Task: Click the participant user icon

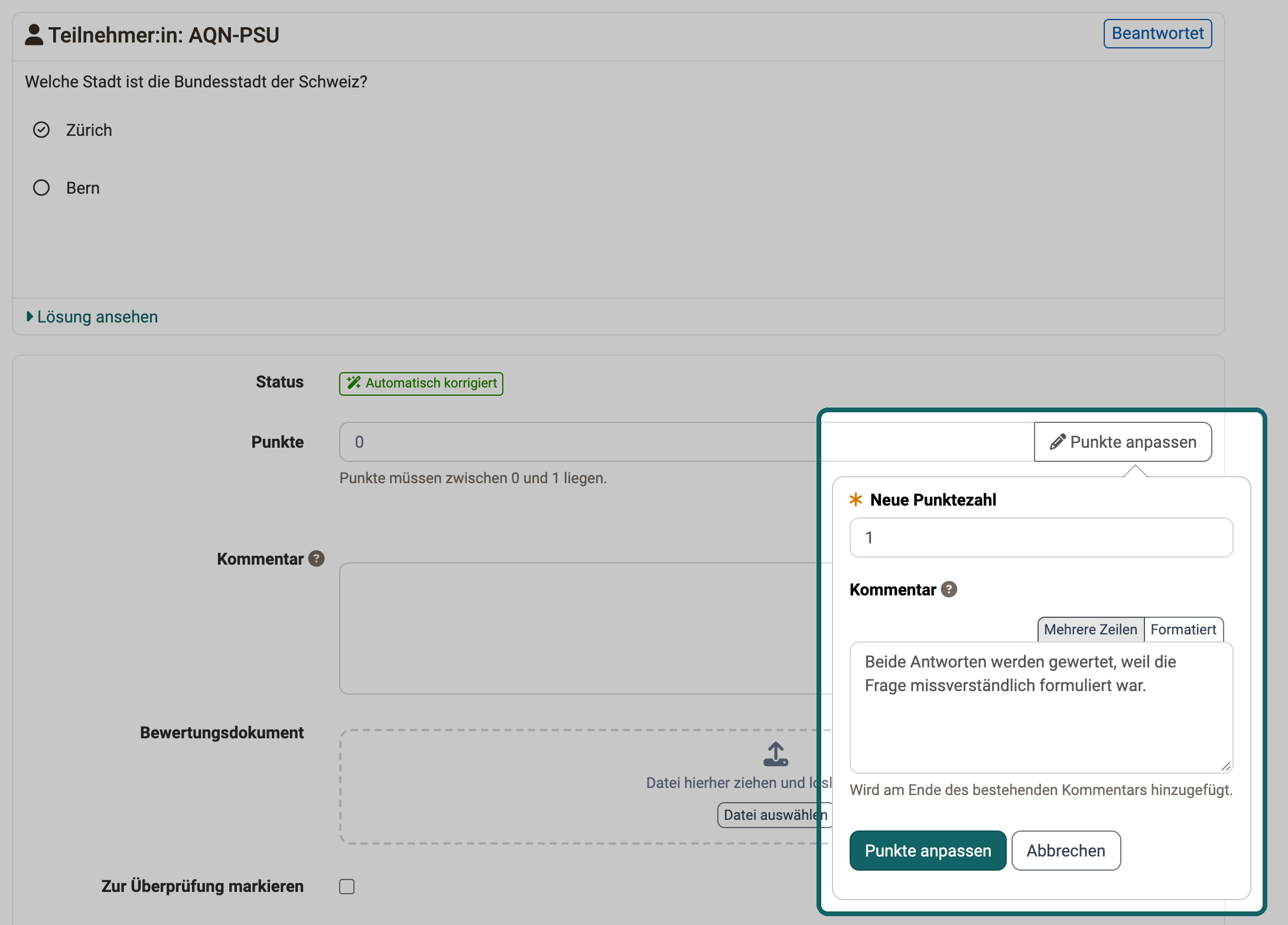Action: [x=34, y=35]
